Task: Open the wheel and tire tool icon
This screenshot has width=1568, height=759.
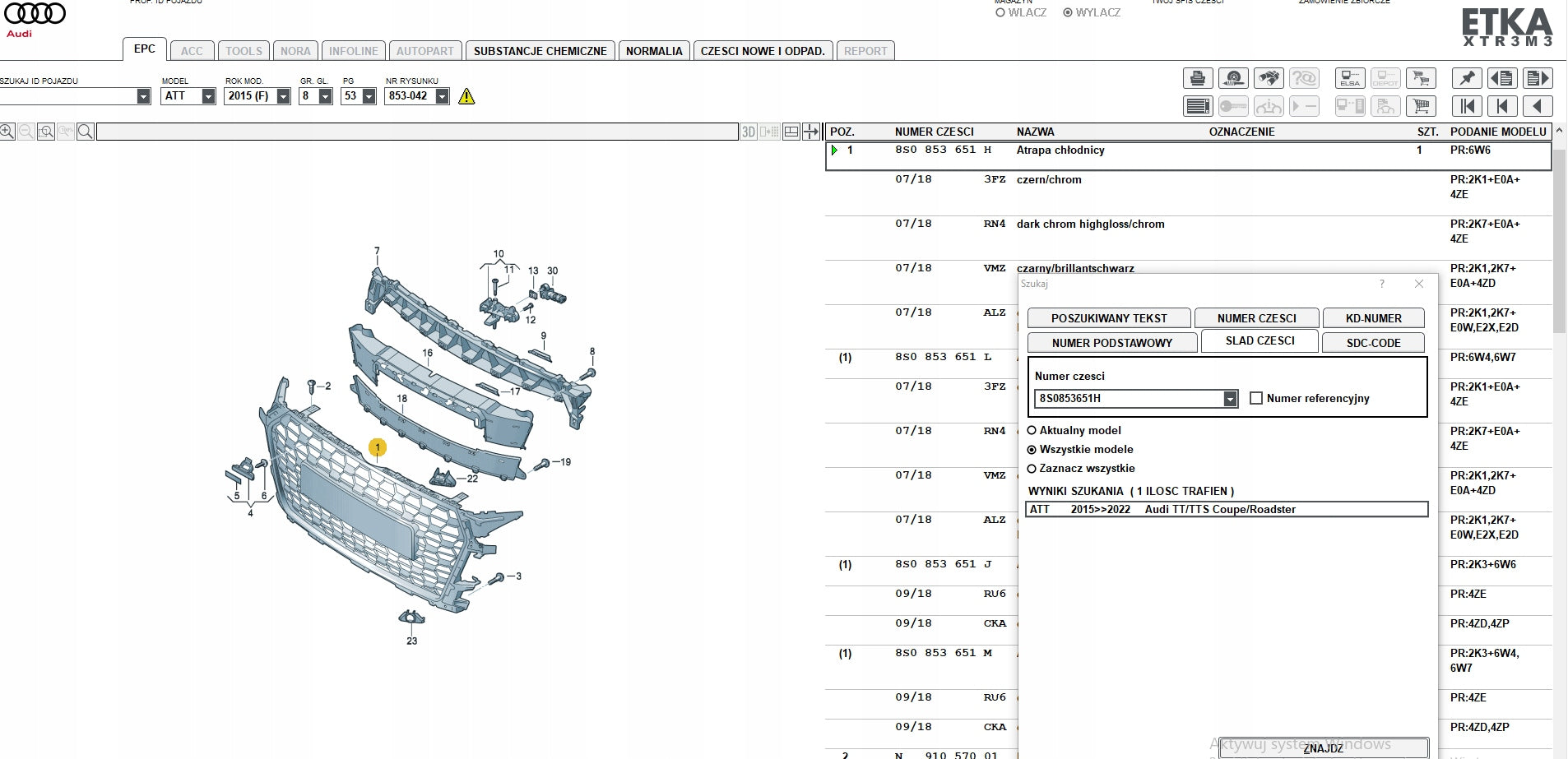Action: tap(1233, 78)
